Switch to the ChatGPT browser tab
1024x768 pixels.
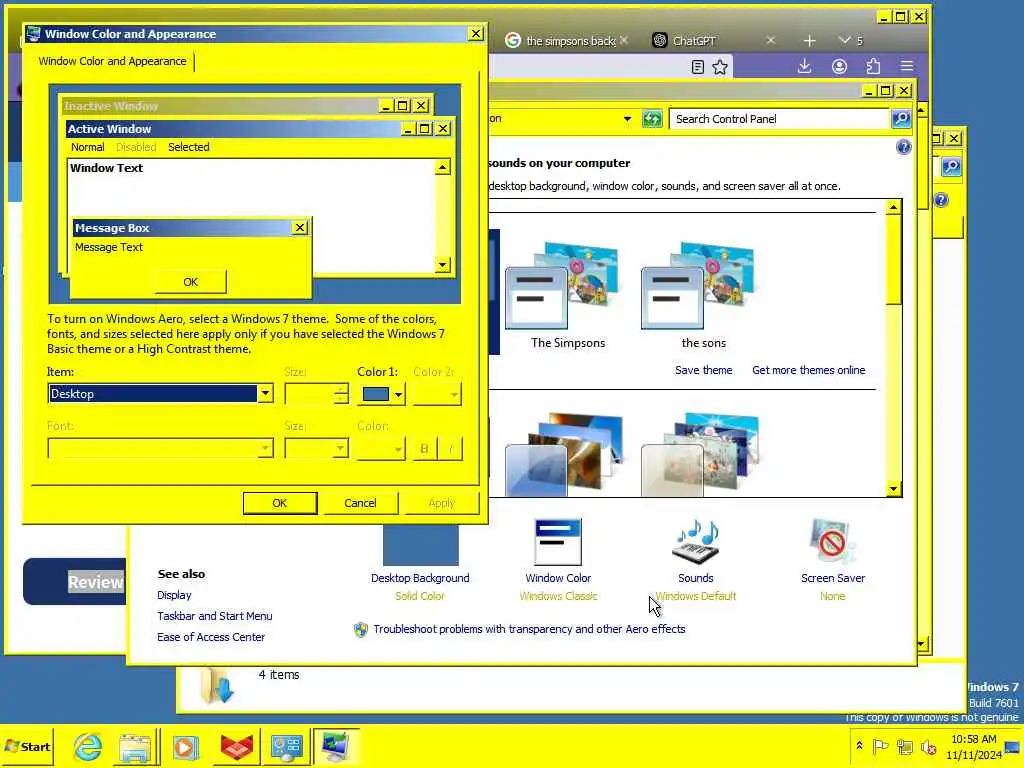tap(694, 40)
